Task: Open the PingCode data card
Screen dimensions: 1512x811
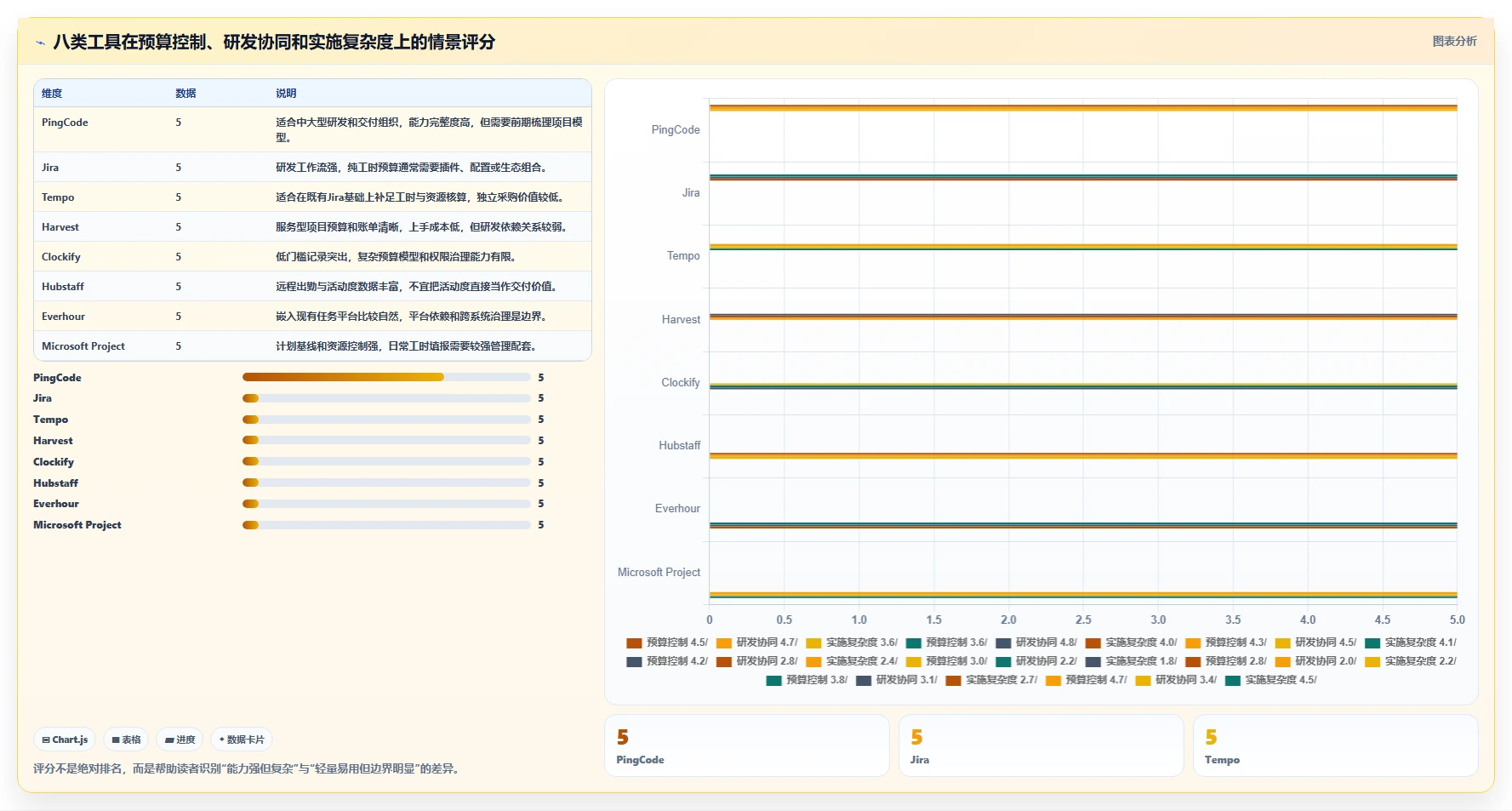Action: click(x=746, y=745)
